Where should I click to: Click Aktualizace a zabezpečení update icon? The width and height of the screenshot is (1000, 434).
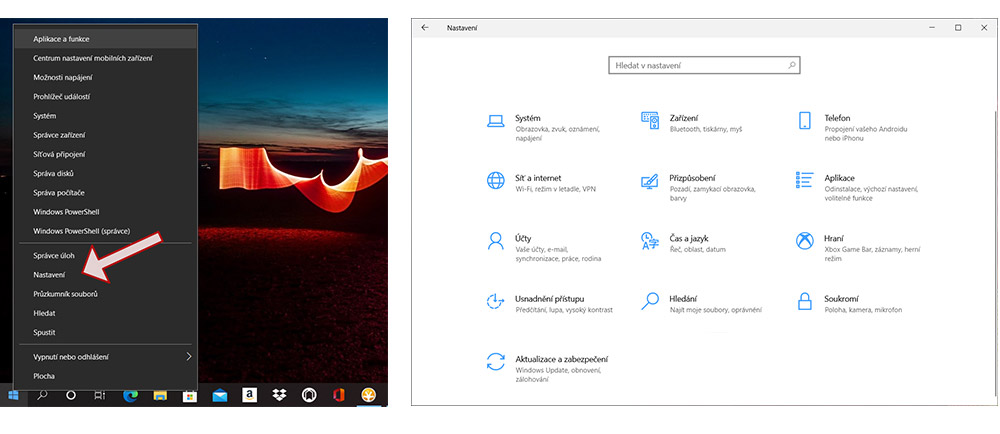495,361
